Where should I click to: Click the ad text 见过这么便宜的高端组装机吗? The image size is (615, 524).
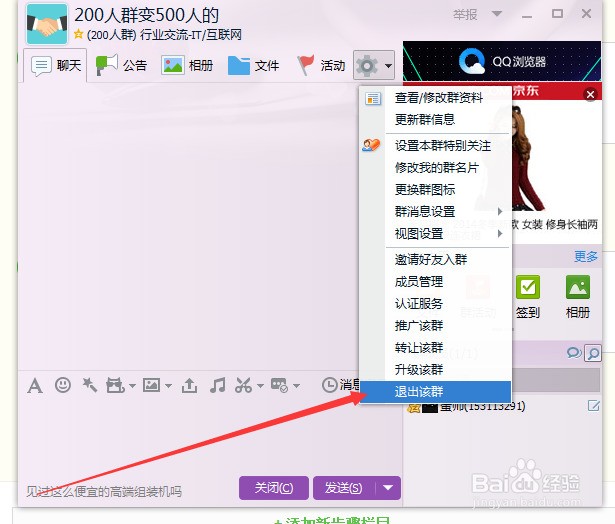(104, 491)
